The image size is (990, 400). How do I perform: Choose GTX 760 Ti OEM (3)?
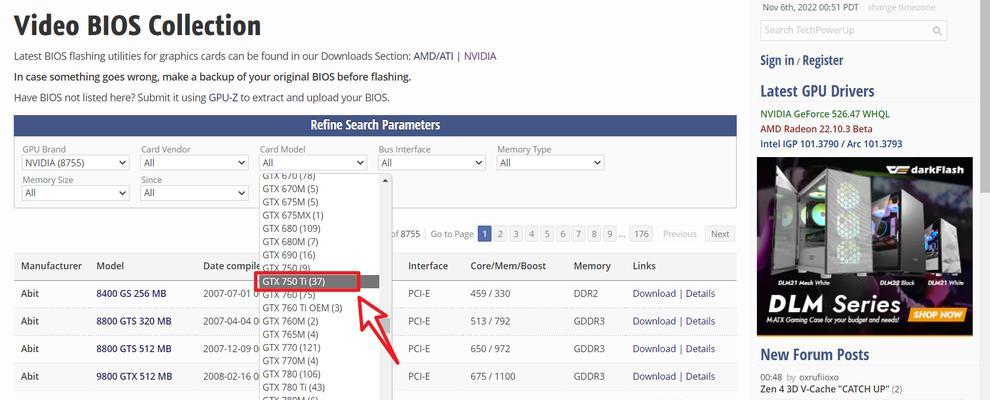(x=319, y=308)
